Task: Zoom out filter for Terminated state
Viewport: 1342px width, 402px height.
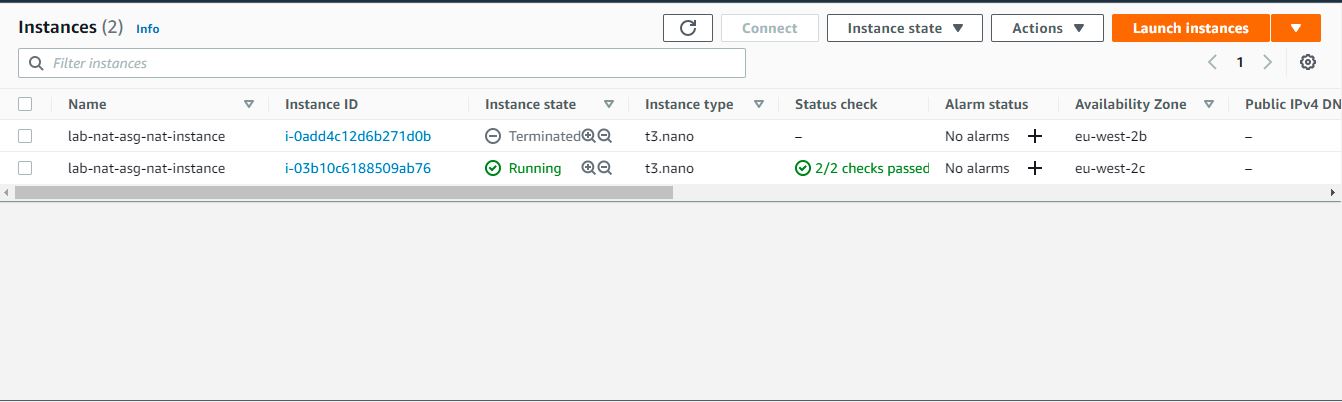Action: click(x=604, y=136)
